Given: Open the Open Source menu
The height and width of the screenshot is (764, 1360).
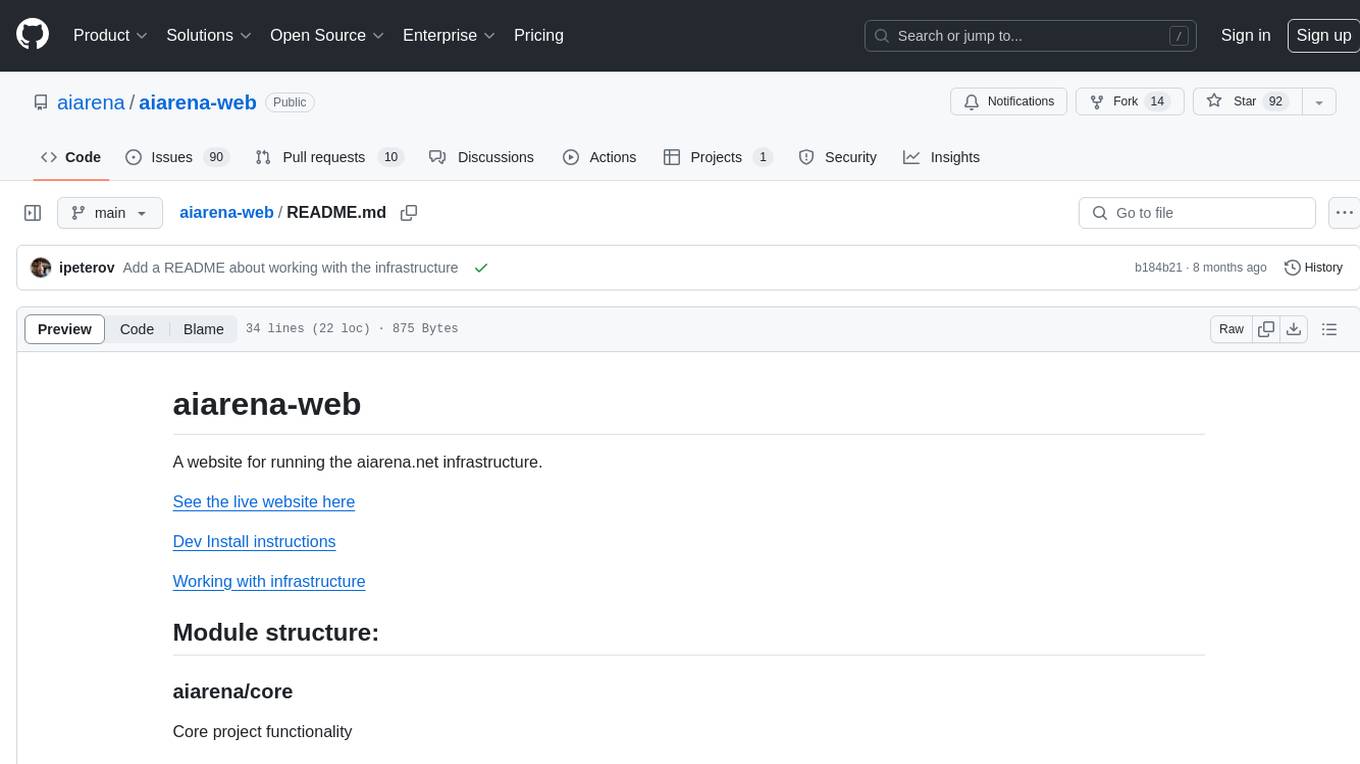Looking at the screenshot, I should (327, 35).
